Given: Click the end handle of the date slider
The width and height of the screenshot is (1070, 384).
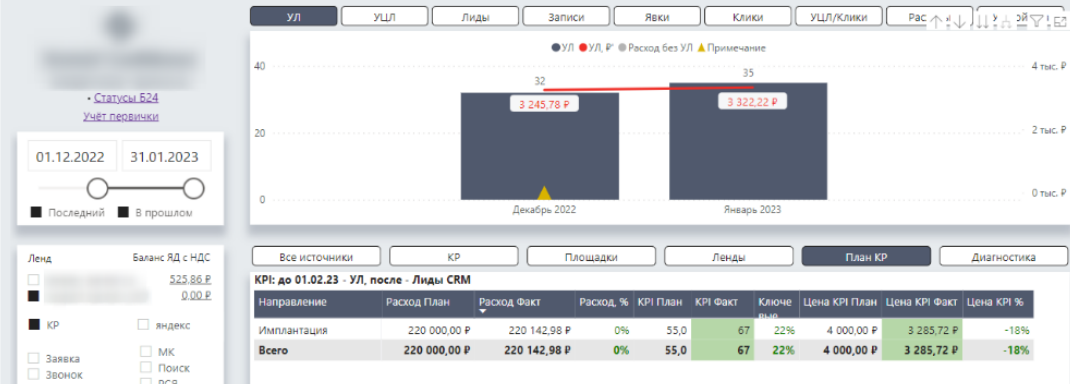Looking at the screenshot, I should coord(194,187).
